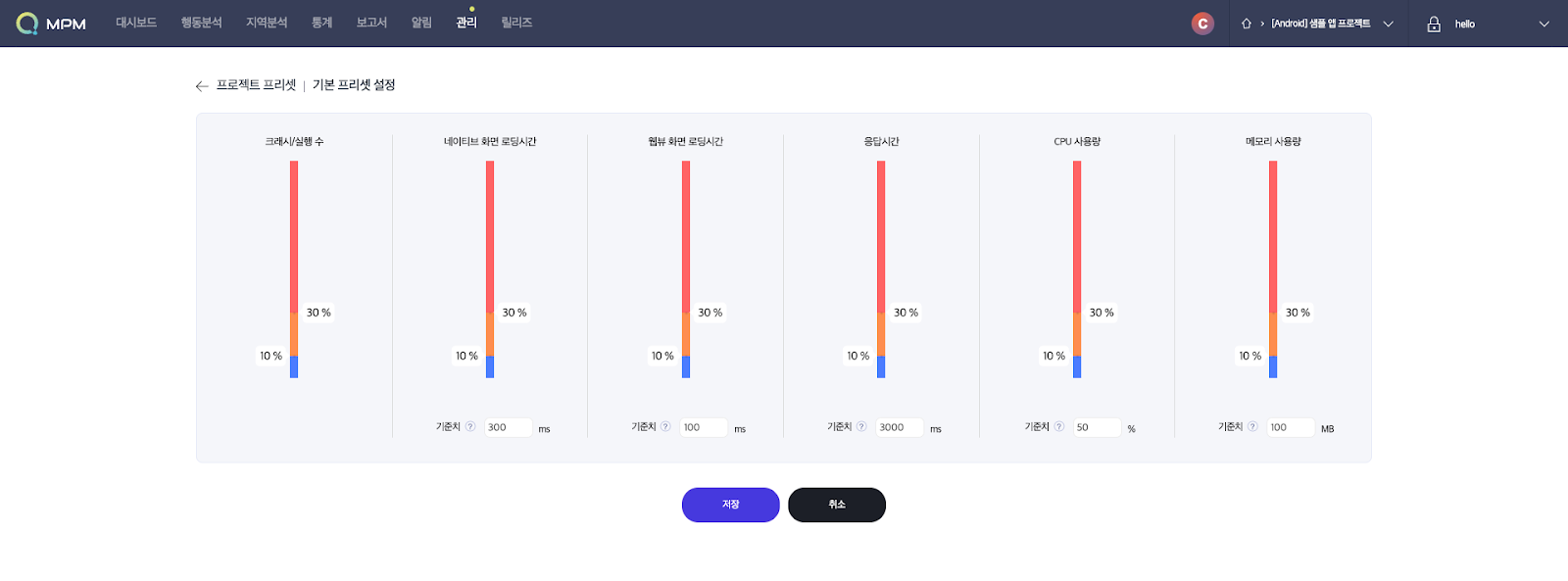Open the 대시보드 menu
The height and width of the screenshot is (581, 1568).
pyautogui.click(x=136, y=23)
